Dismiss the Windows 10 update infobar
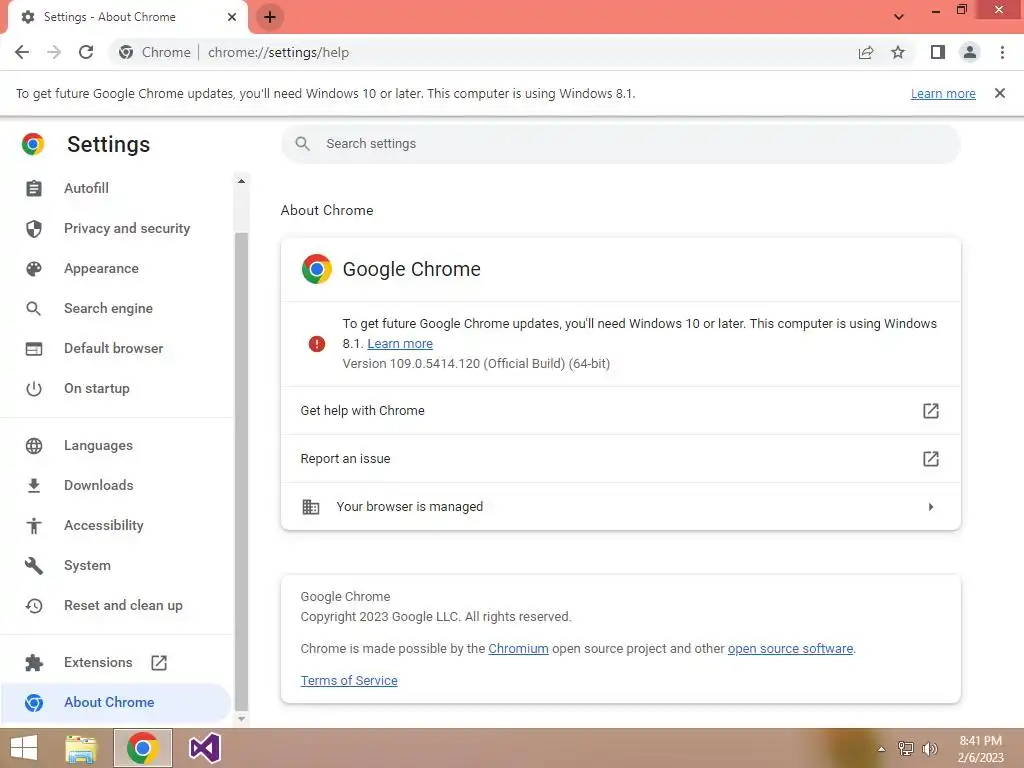The height and width of the screenshot is (768, 1024). pos(1000,93)
